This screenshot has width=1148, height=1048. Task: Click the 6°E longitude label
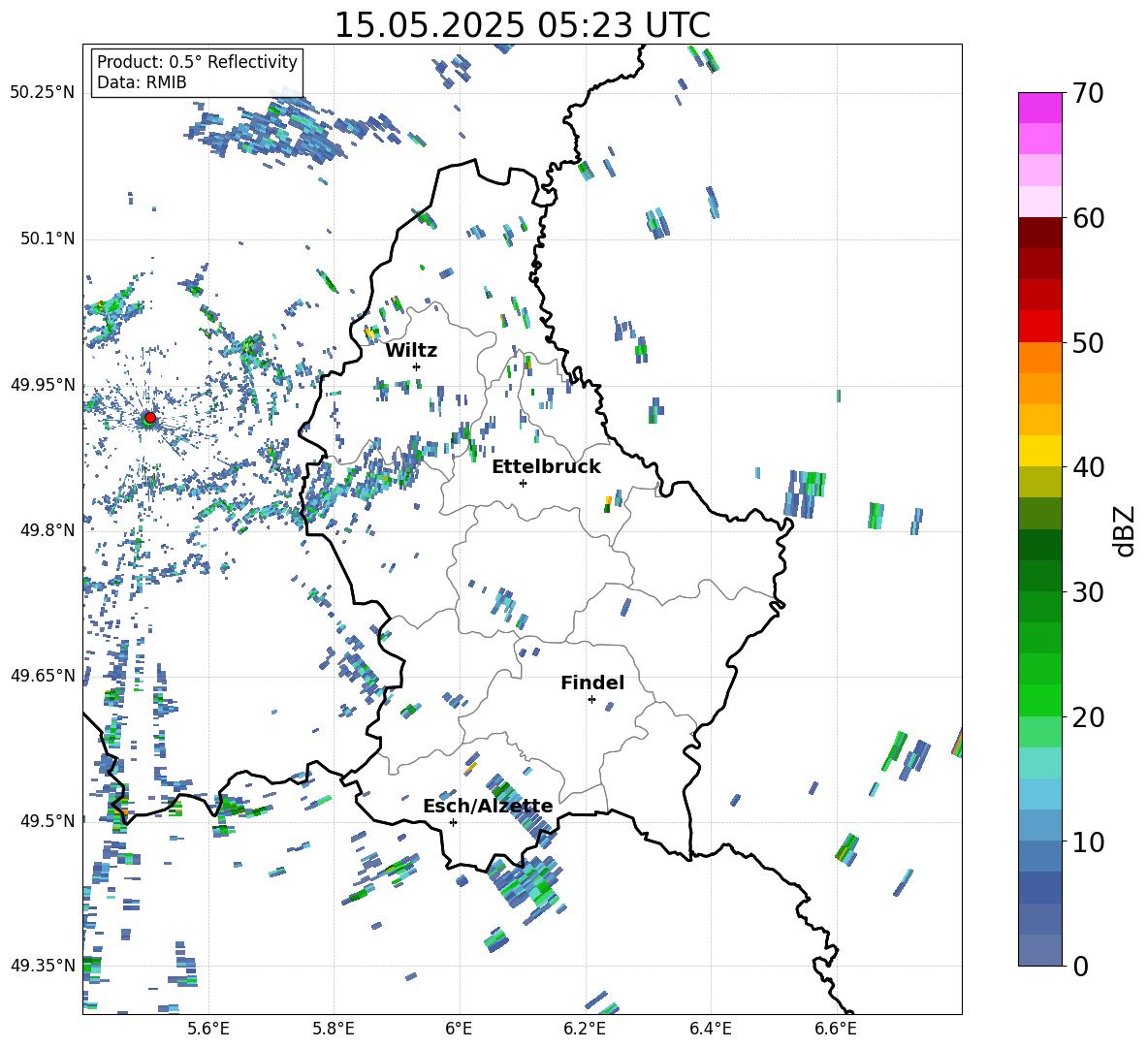459,1029
